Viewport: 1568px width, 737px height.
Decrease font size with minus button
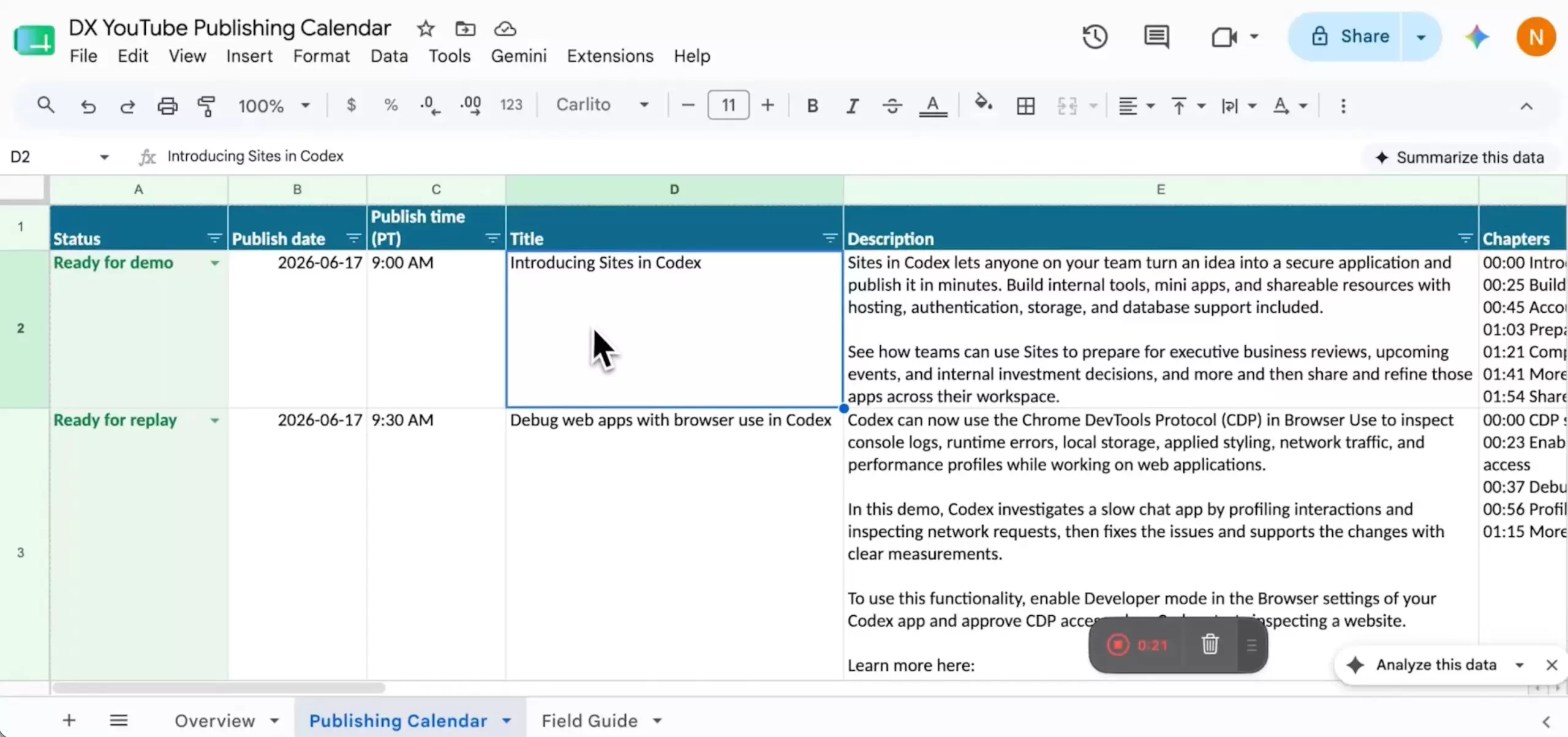coord(688,105)
